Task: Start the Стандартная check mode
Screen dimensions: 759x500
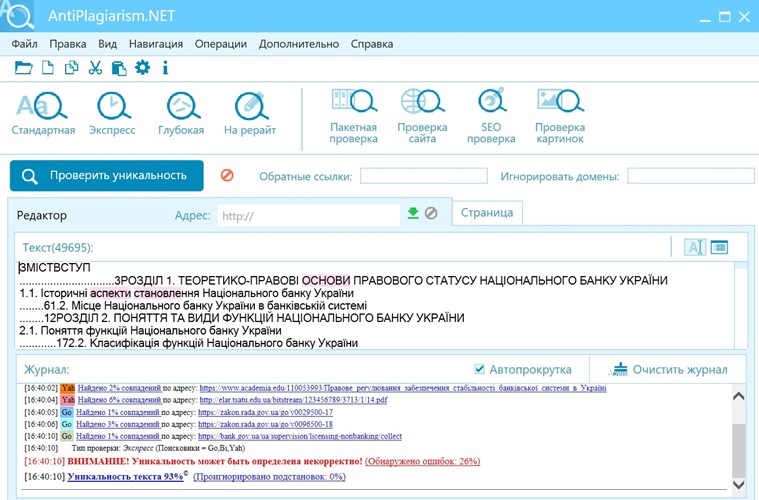Action: coord(43,114)
